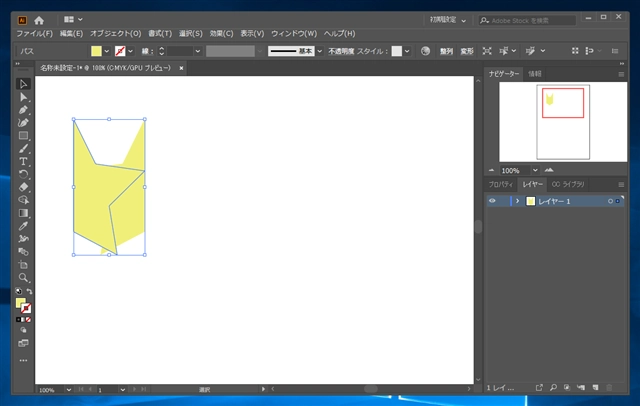Reset to default fill and stroke

click(18, 291)
